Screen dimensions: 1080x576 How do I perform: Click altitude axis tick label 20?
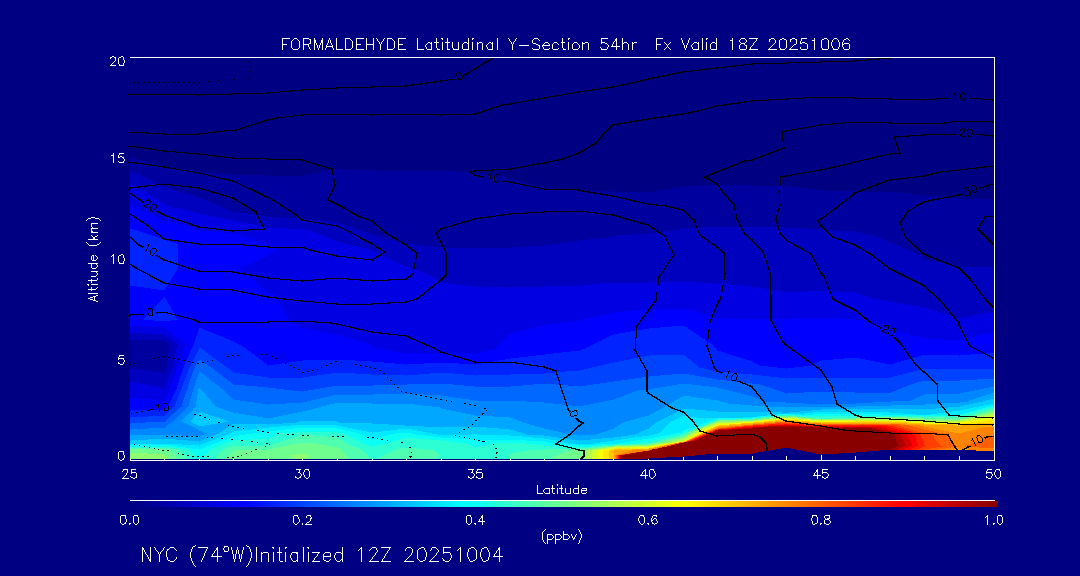click(116, 60)
